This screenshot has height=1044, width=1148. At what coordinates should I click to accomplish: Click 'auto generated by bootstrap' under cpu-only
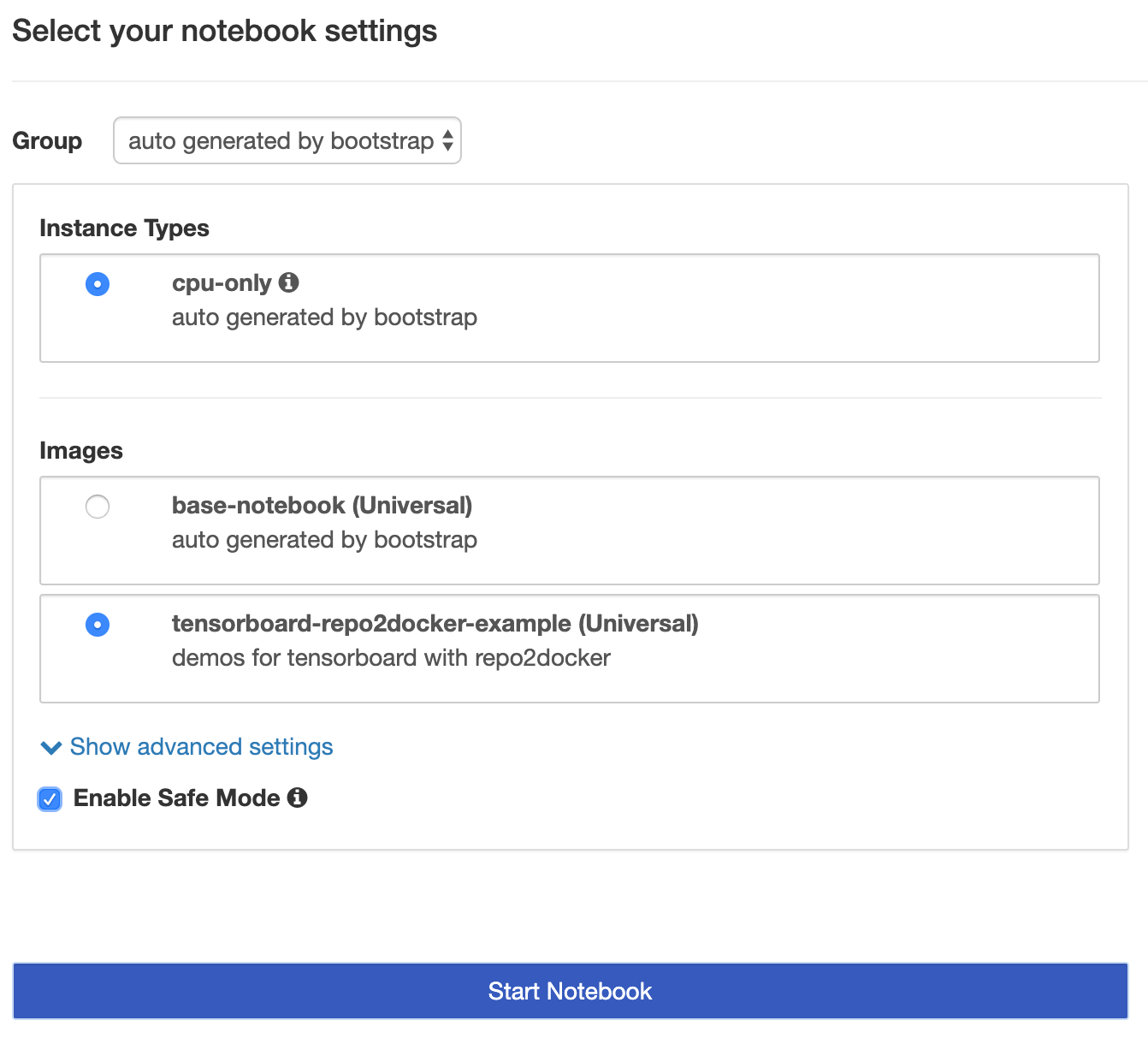pyautogui.click(x=324, y=317)
